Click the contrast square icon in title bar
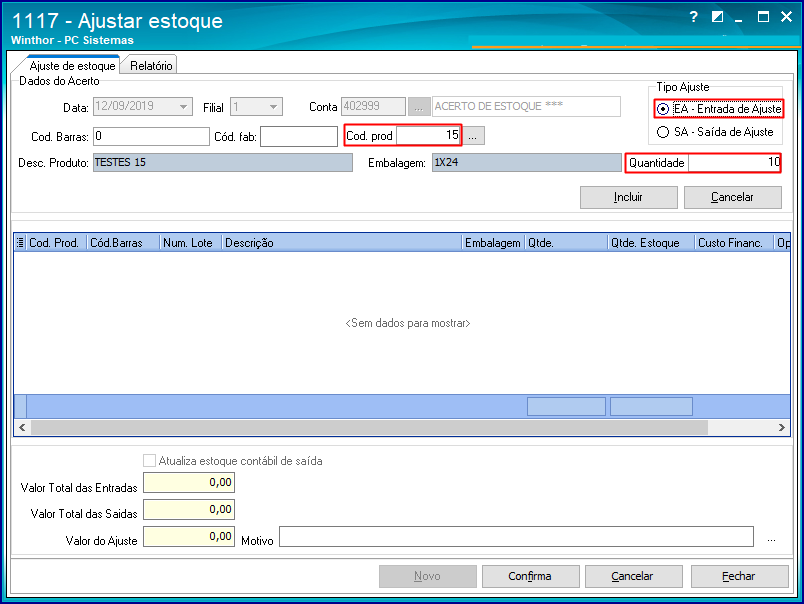The width and height of the screenshot is (804, 604). (x=717, y=17)
